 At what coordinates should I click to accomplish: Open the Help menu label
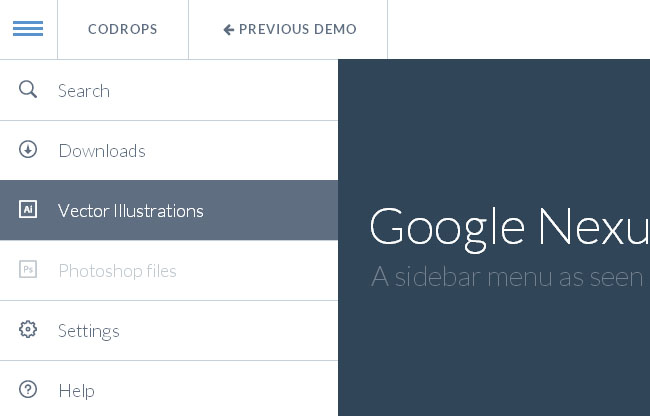click(x=77, y=391)
